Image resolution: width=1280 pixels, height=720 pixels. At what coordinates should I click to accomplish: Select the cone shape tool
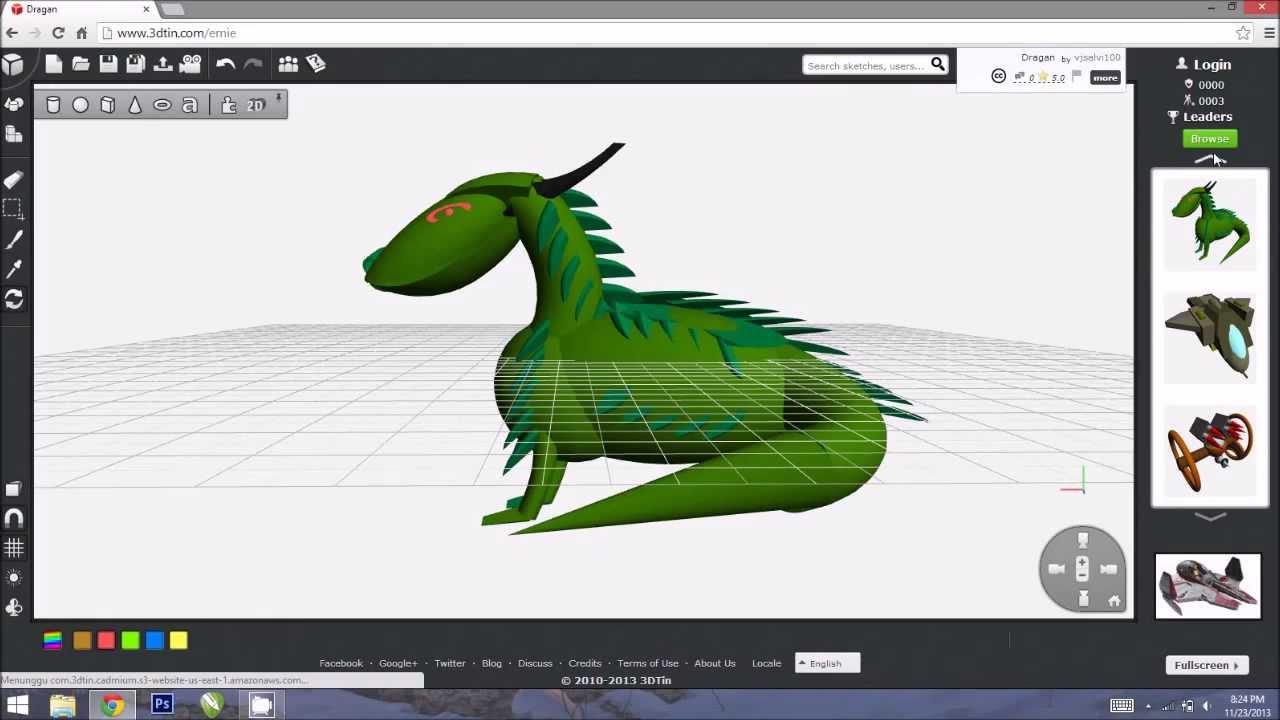pyautogui.click(x=135, y=105)
